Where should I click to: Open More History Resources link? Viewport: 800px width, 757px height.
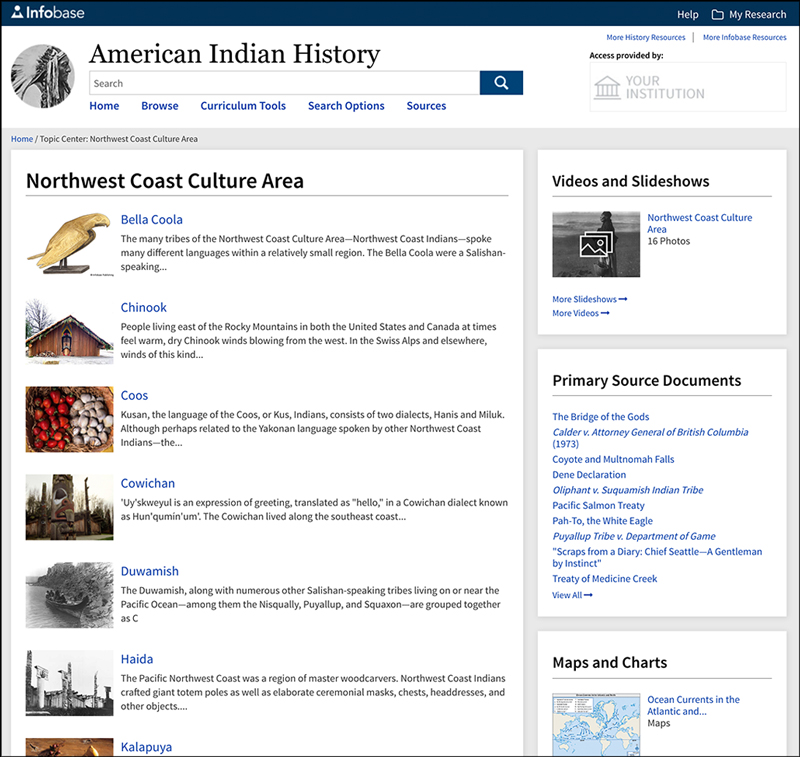(645, 37)
